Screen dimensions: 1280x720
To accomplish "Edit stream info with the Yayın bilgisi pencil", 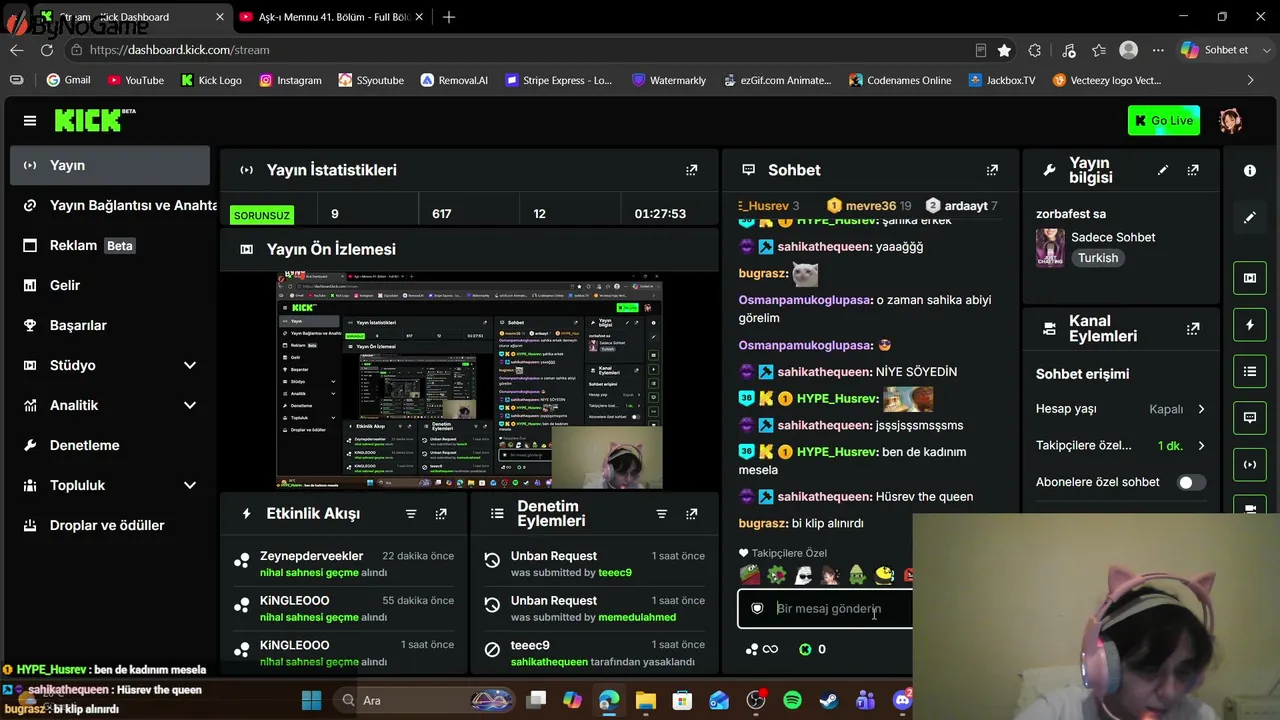I will pos(1162,170).
